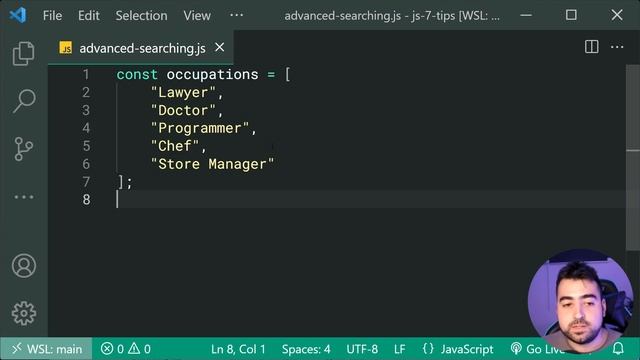This screenshot has width=640, height=360.
Task: Open the File menu
Action: [x=53, y=16]
